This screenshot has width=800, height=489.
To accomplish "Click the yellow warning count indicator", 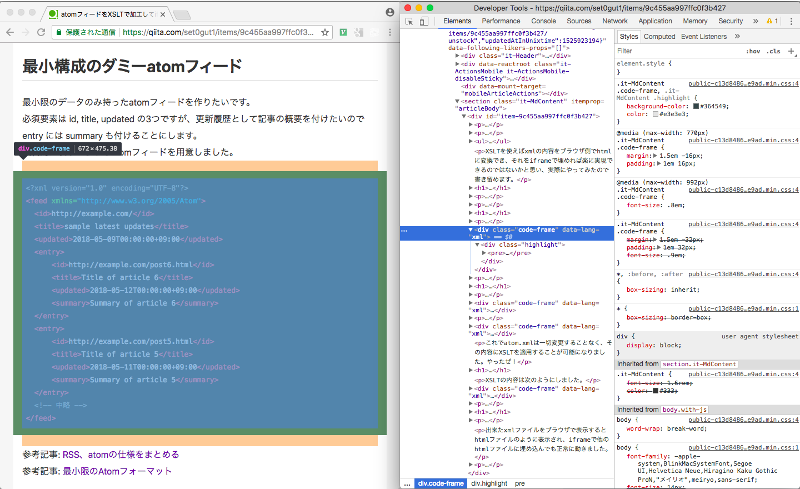I will [x=772, y=21].
